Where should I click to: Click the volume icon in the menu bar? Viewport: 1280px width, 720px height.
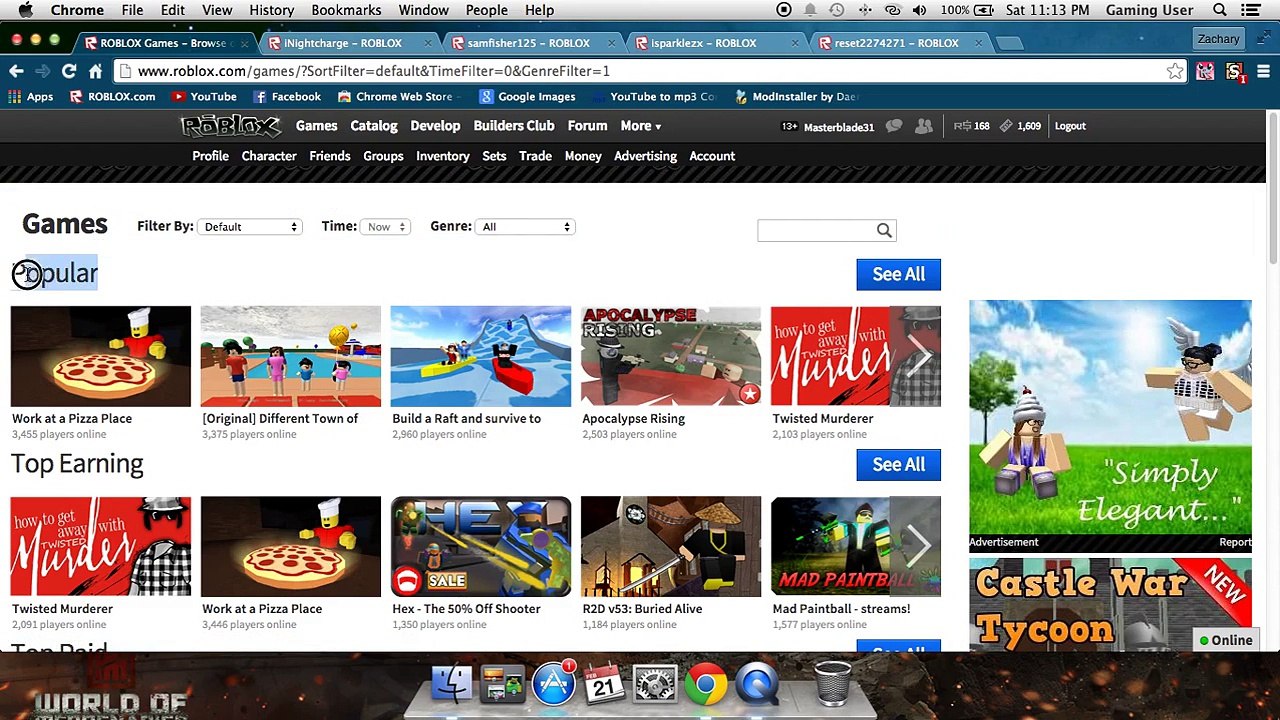(919, 10)
